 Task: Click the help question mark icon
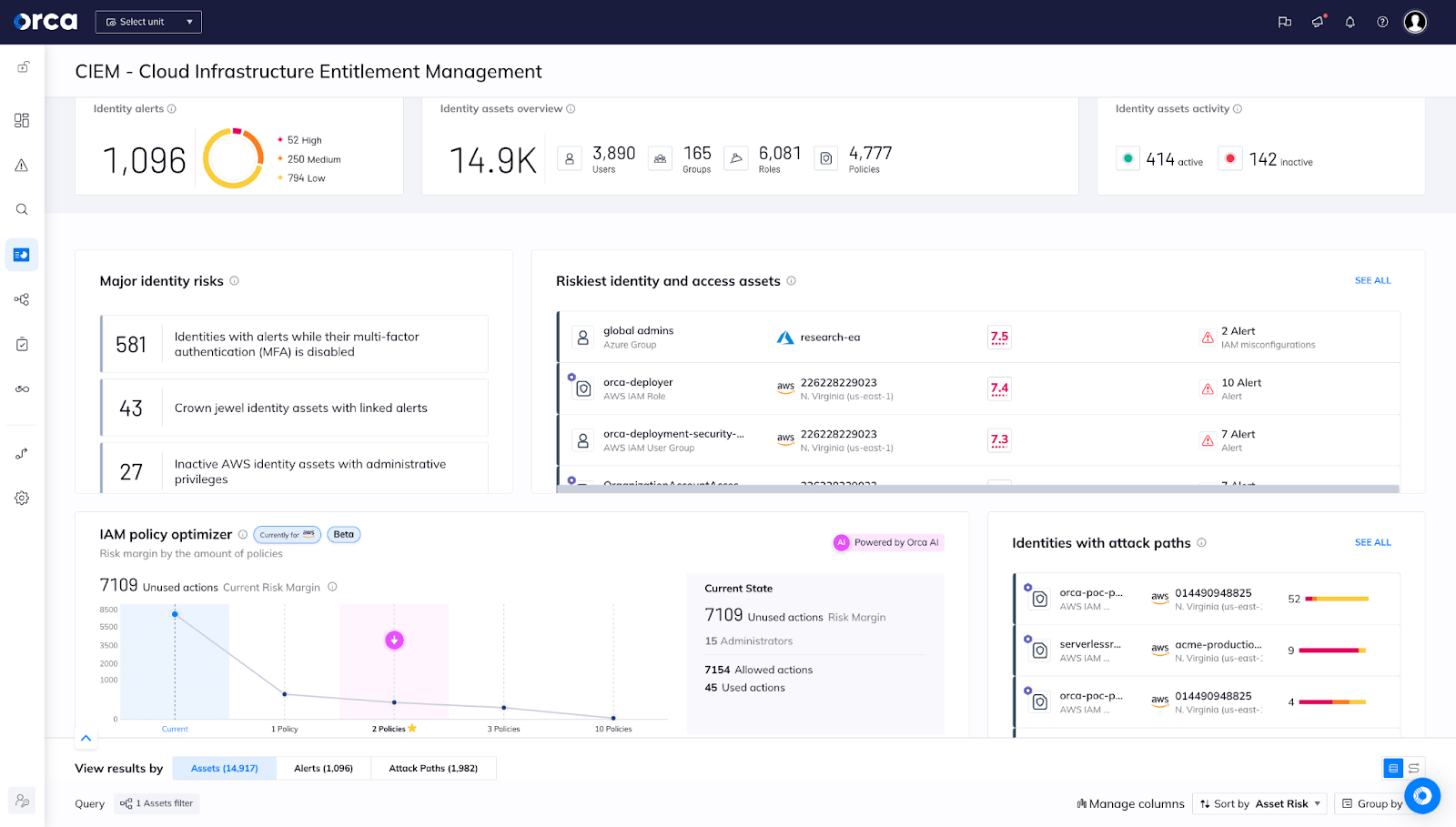tap(1382, 22)
